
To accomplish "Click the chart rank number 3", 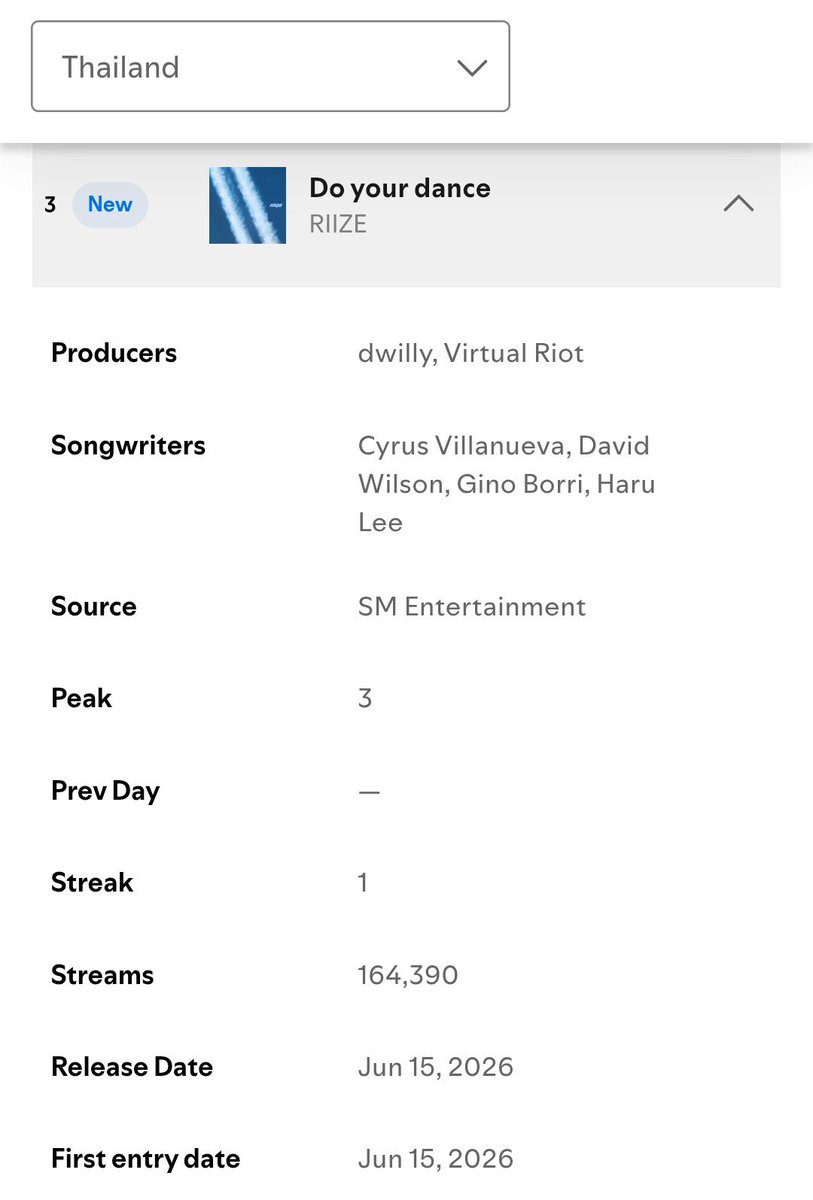I will pyautogui.click(x=50, y=205).
